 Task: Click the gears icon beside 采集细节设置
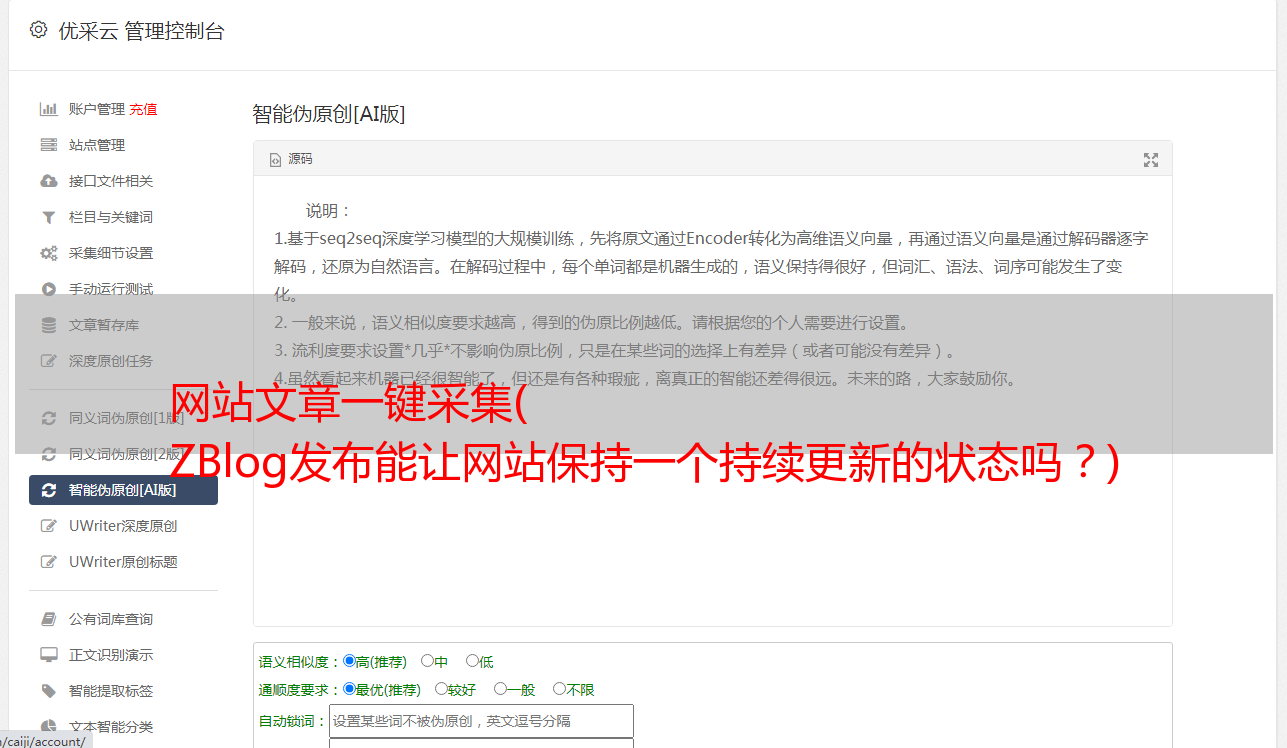tap(48, 253)
